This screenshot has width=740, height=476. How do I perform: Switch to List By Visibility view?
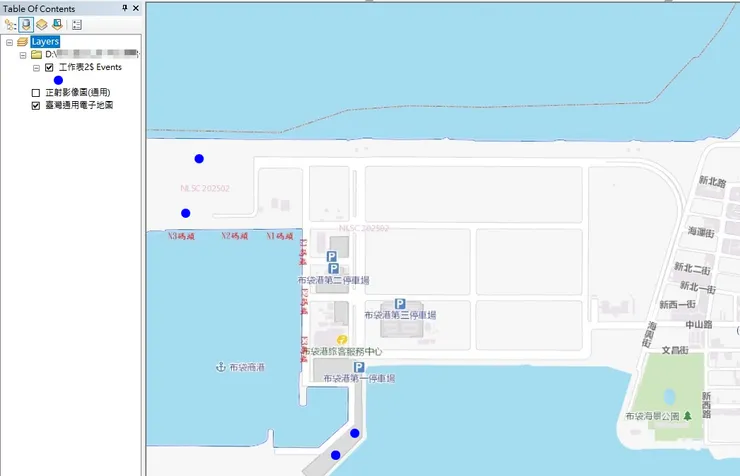(x=42, y=25)
